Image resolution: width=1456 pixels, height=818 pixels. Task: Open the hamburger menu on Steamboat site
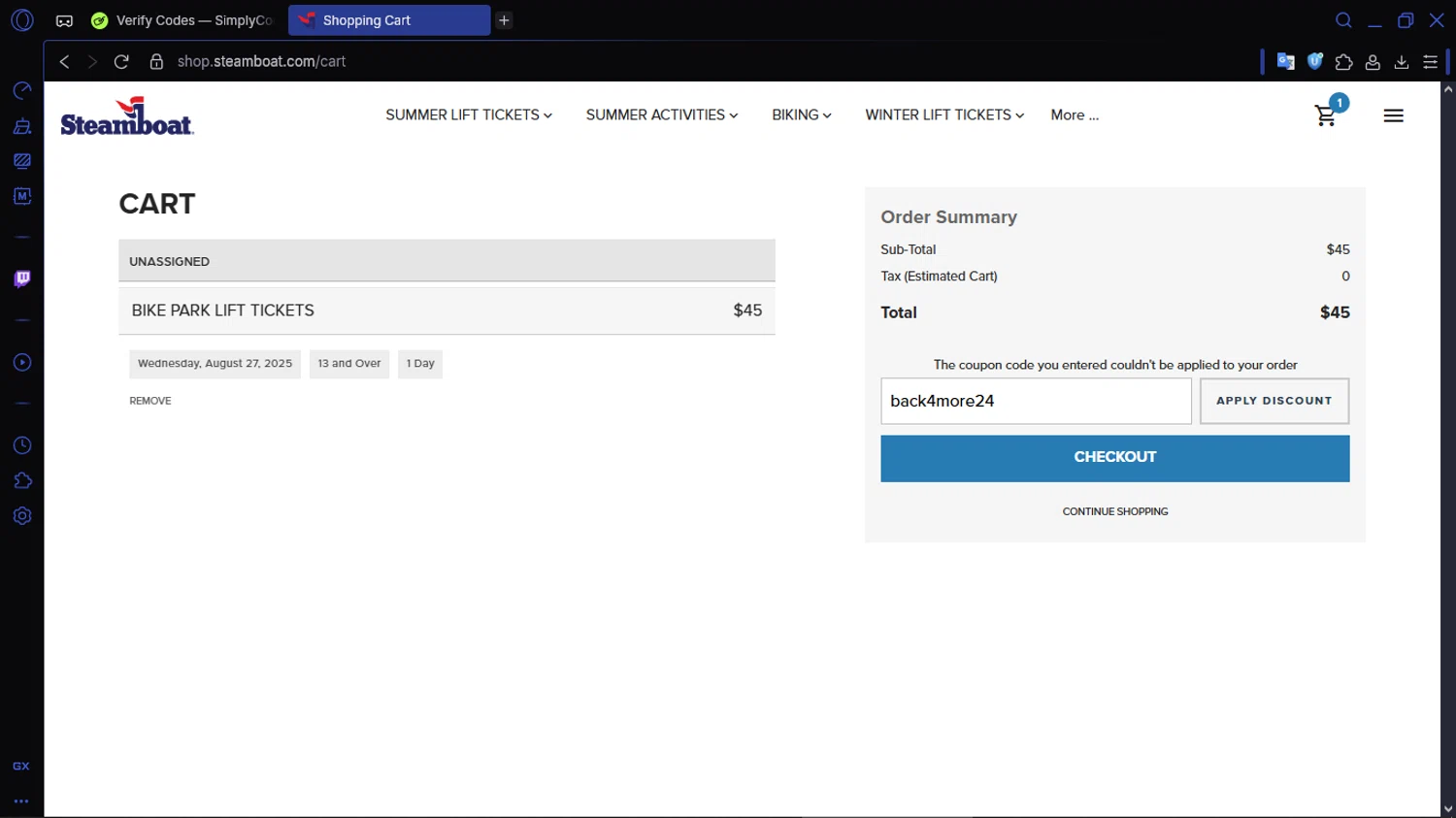[1393, 115]
